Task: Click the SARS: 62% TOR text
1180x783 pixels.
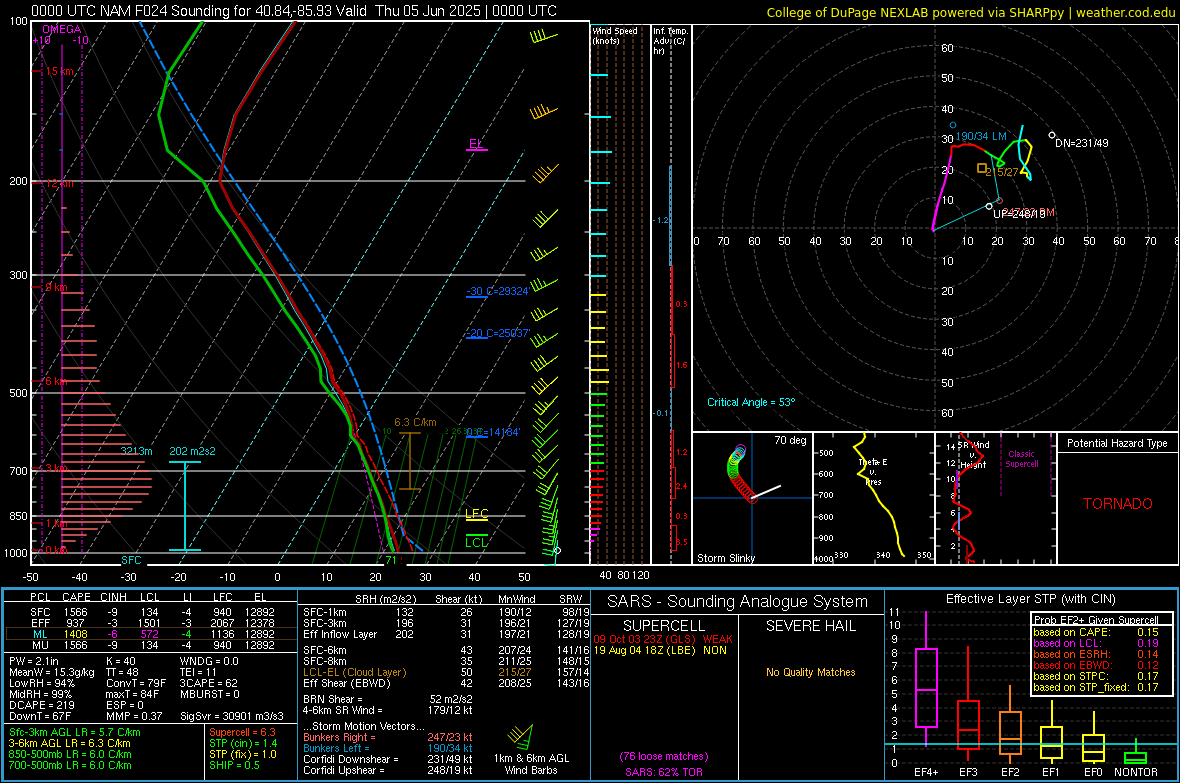Action: click(x=664, y=772)
